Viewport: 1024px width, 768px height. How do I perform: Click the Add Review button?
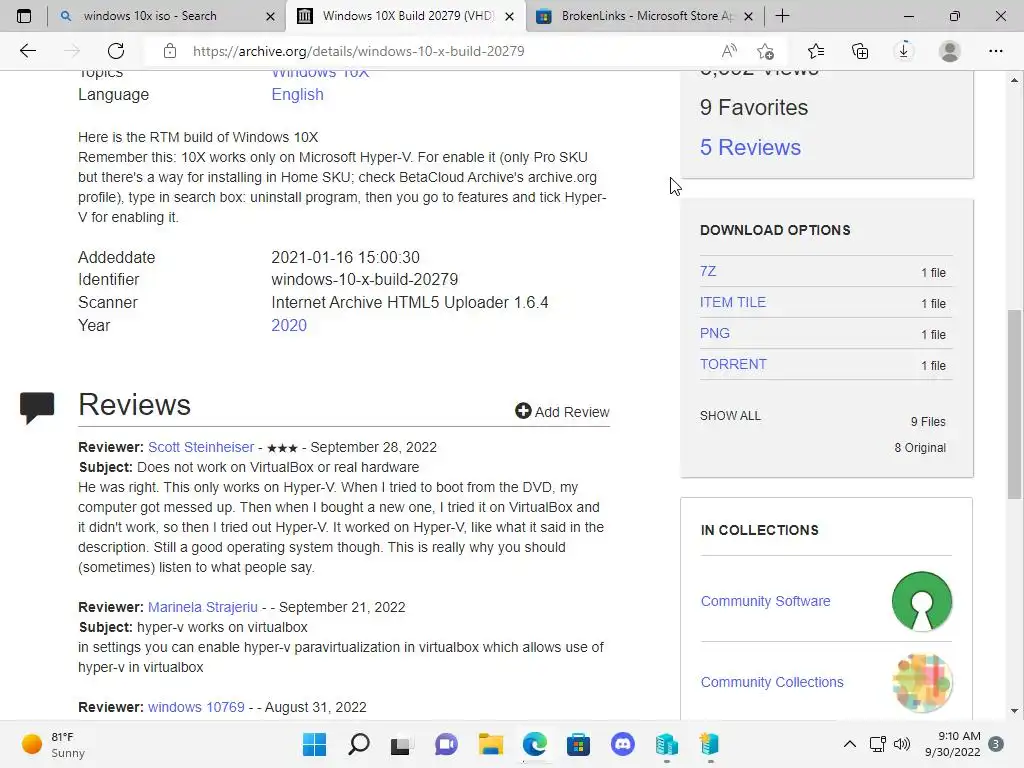[562, 411]
